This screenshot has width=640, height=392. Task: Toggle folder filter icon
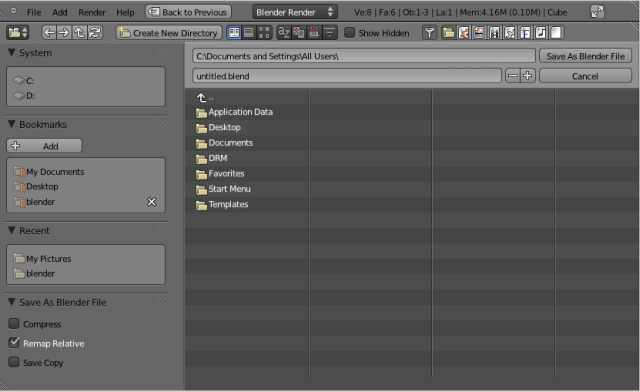click(449, 32)
